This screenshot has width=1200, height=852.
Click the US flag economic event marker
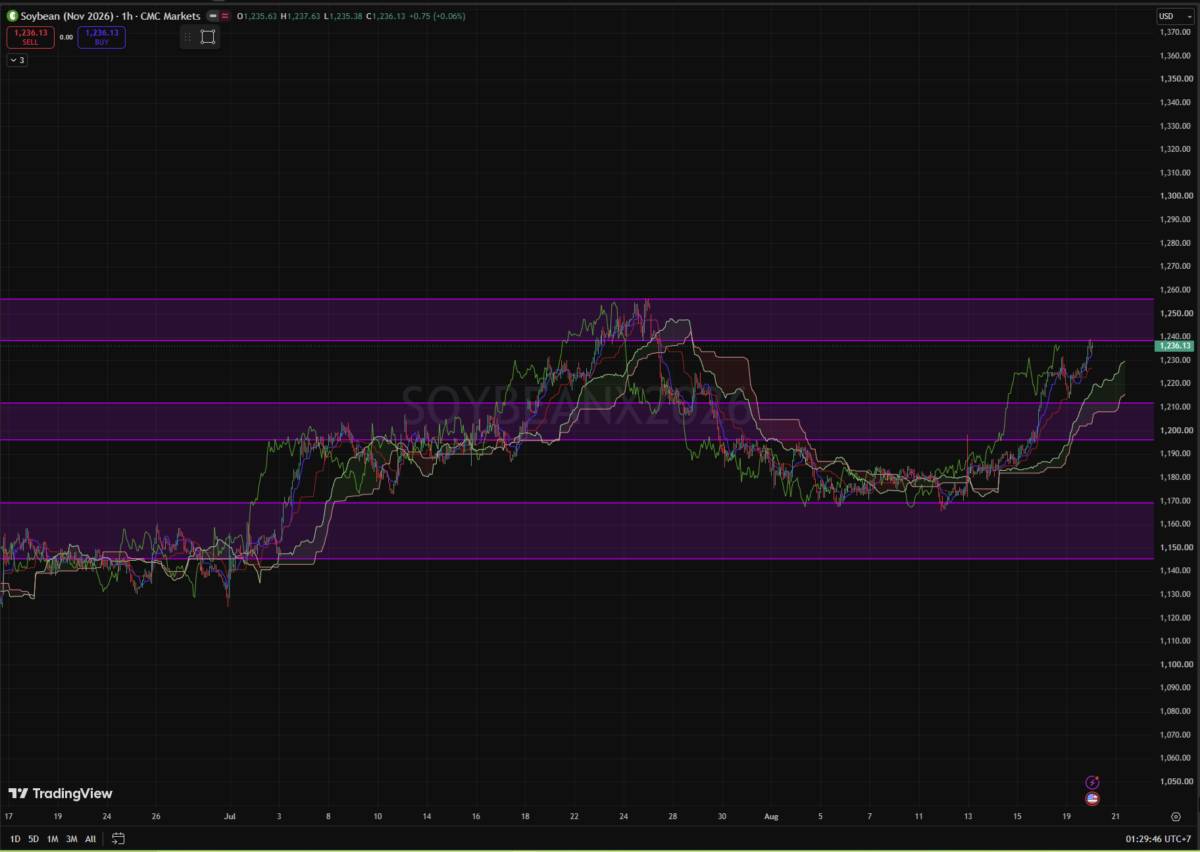pos(1092,799)
